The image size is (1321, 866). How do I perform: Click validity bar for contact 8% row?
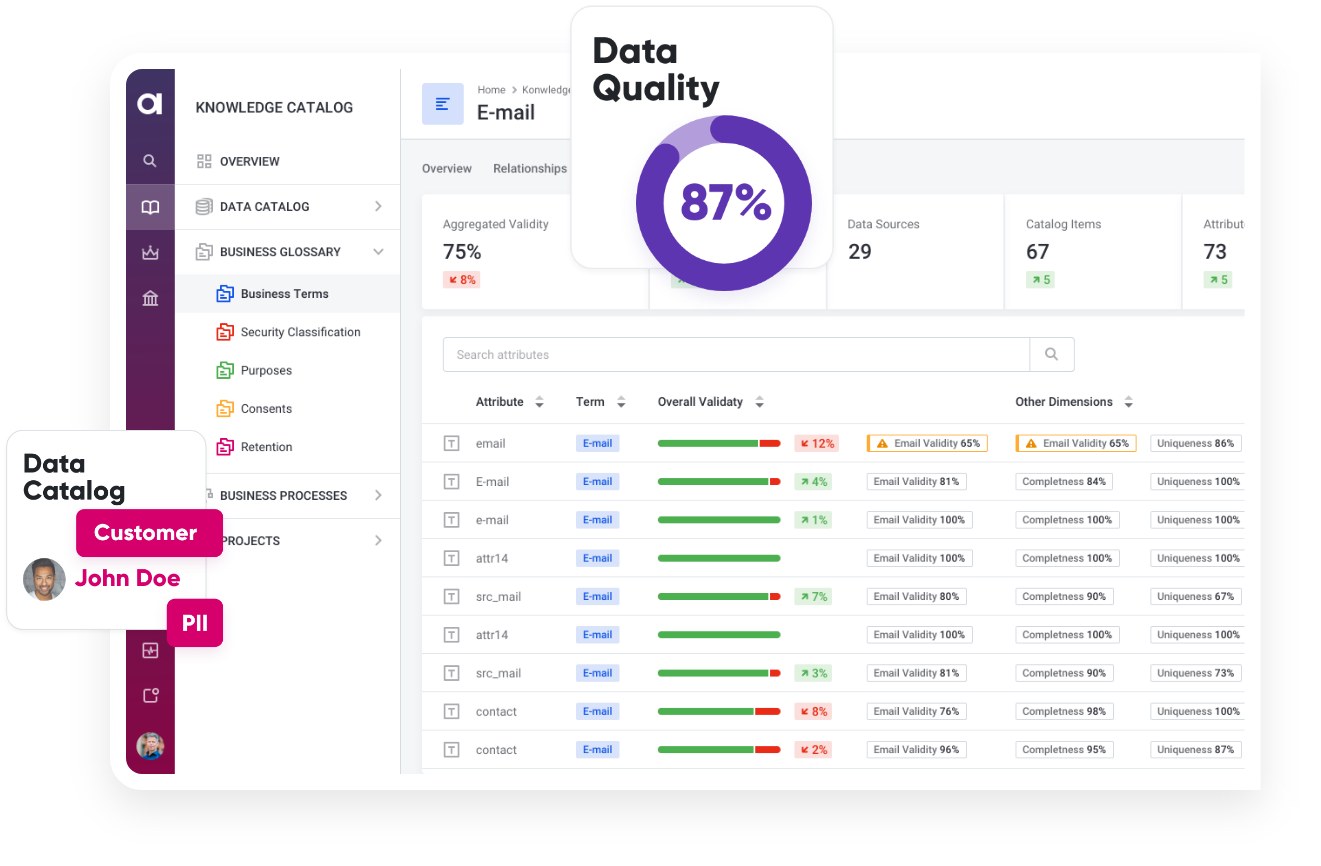coord(719,711)
